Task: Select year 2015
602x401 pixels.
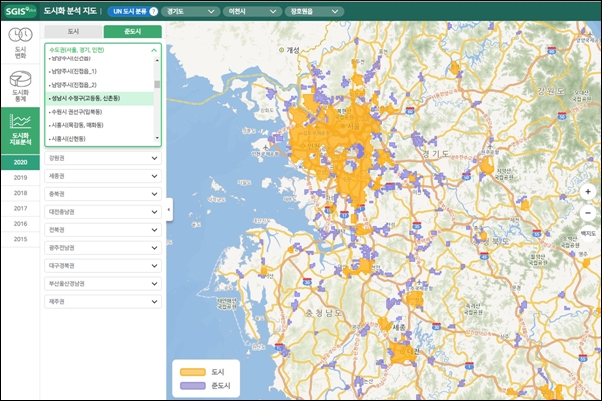Action: [20, 239]
